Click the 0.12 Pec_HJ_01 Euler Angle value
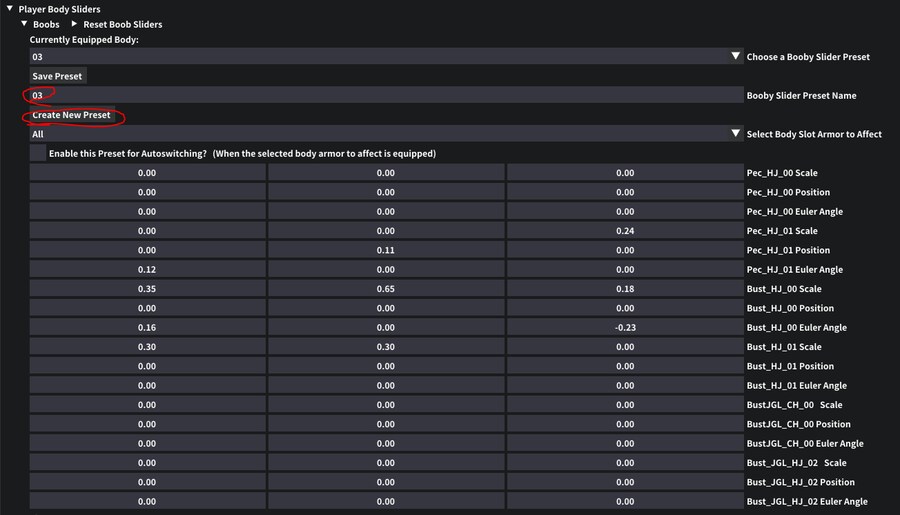 pos(147,270)
